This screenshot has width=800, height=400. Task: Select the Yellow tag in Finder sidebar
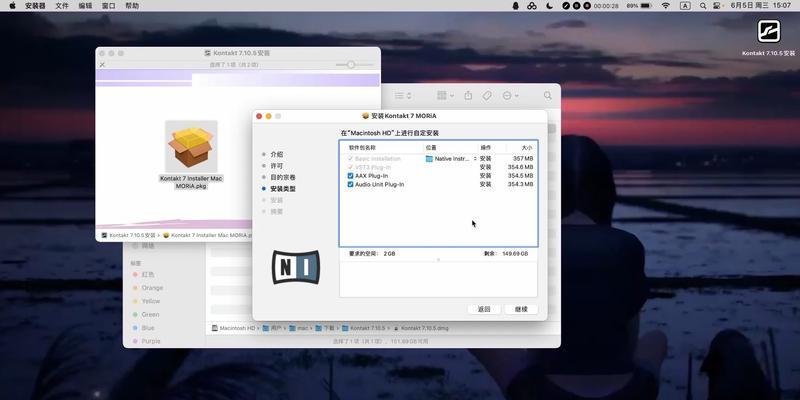point(151,301)
